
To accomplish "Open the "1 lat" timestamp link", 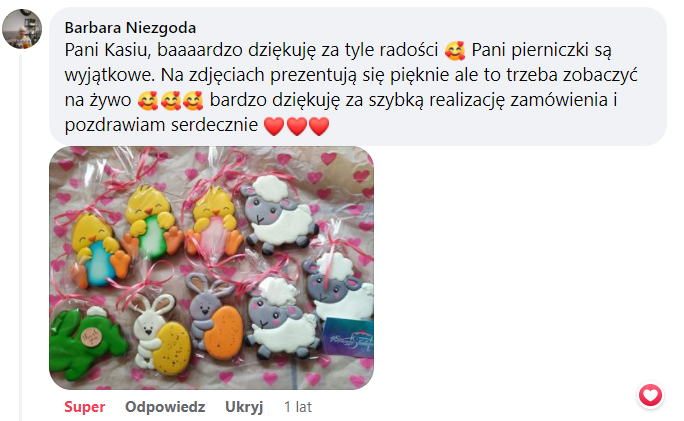I will tap(298, 407).
